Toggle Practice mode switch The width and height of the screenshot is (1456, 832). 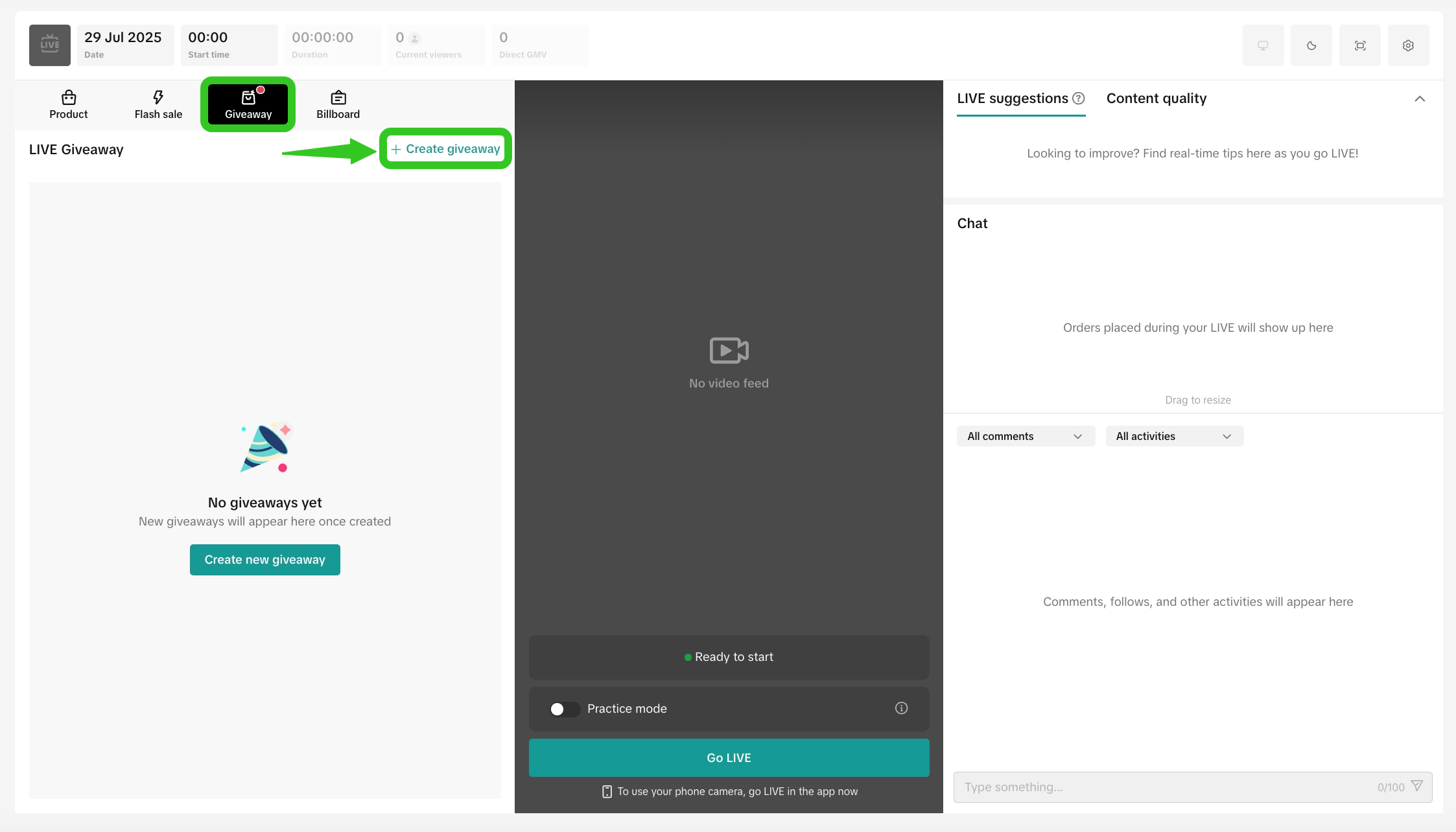pos(564,709)
